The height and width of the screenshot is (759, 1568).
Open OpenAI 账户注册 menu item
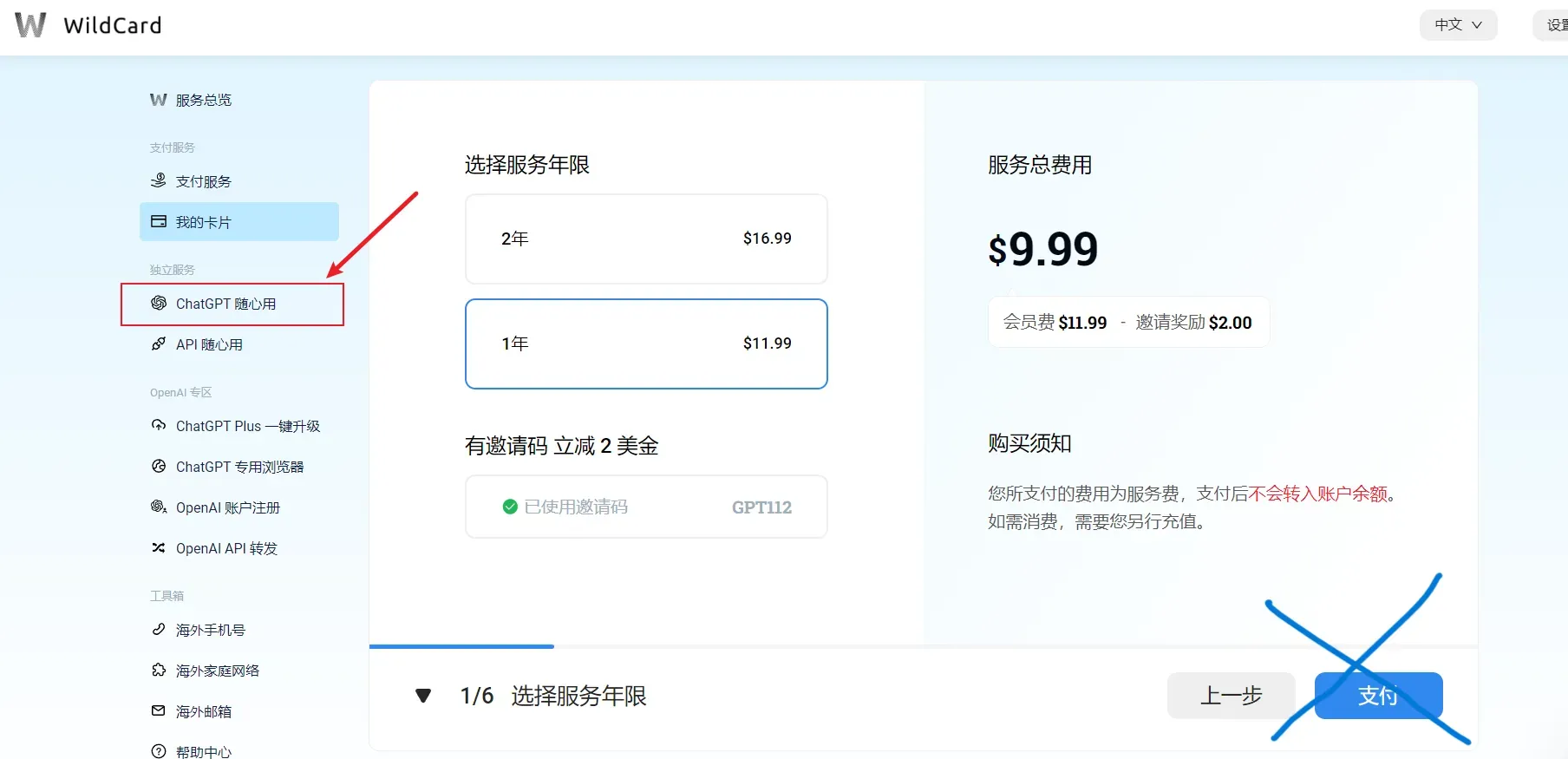[239, 507]
